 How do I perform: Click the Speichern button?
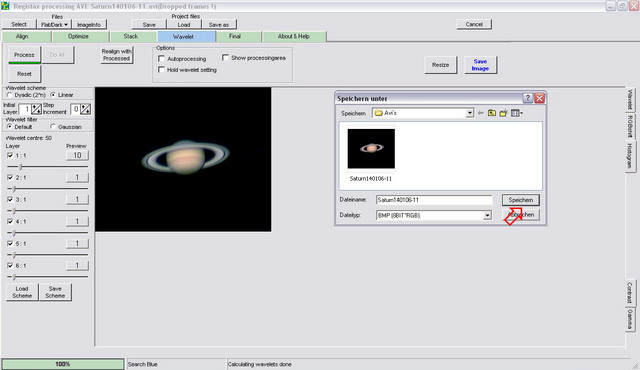tap(520, 200)
